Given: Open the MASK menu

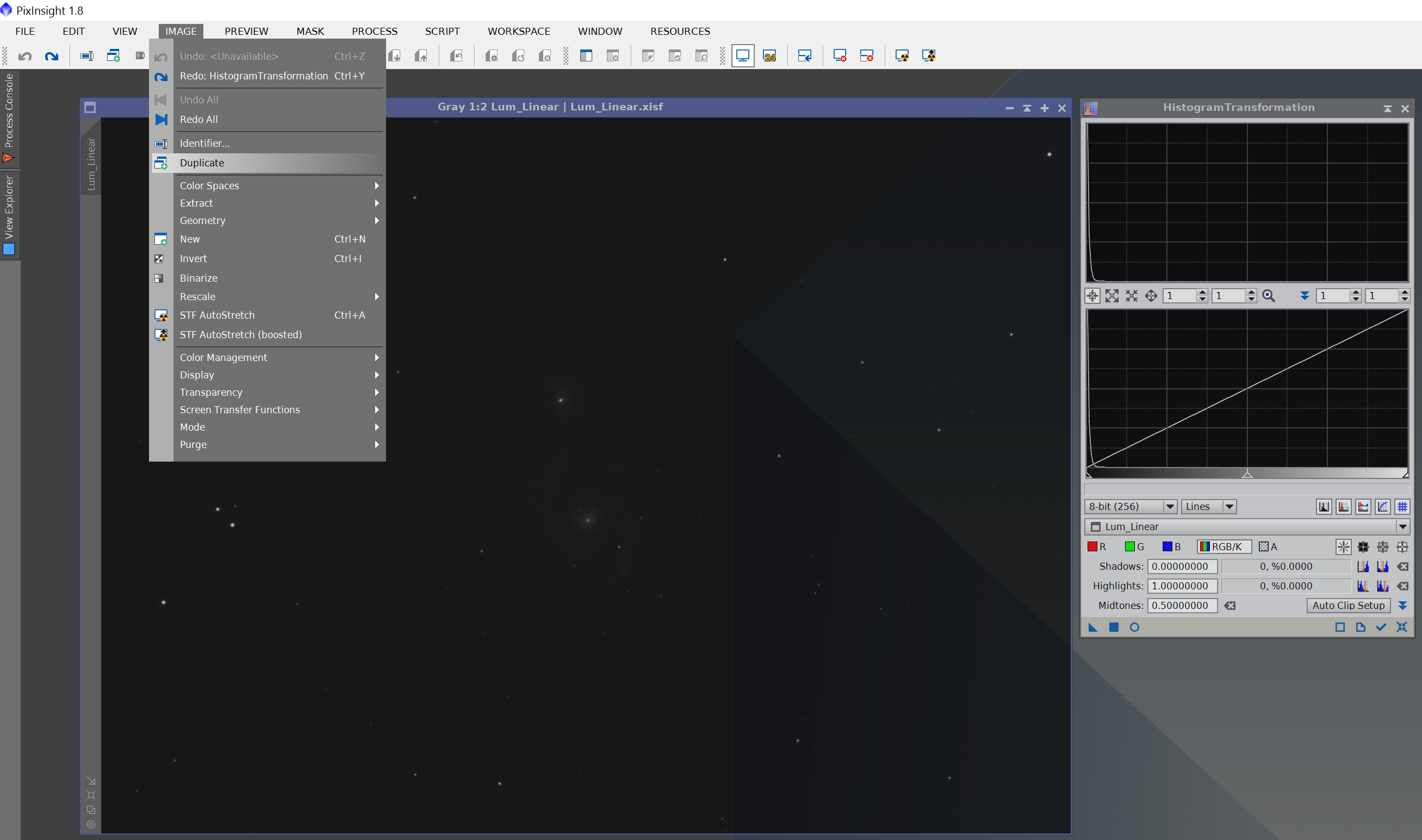Looking at the screenshot, I should pos(310,31).
